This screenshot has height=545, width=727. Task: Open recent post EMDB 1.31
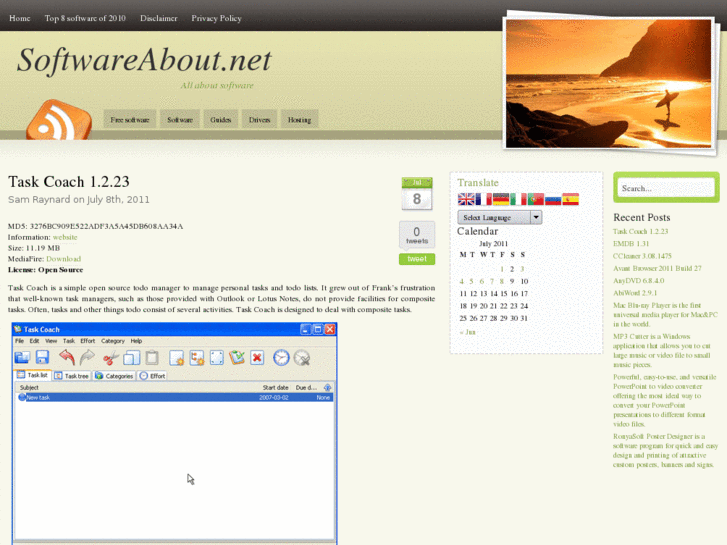tap(631, 244)
